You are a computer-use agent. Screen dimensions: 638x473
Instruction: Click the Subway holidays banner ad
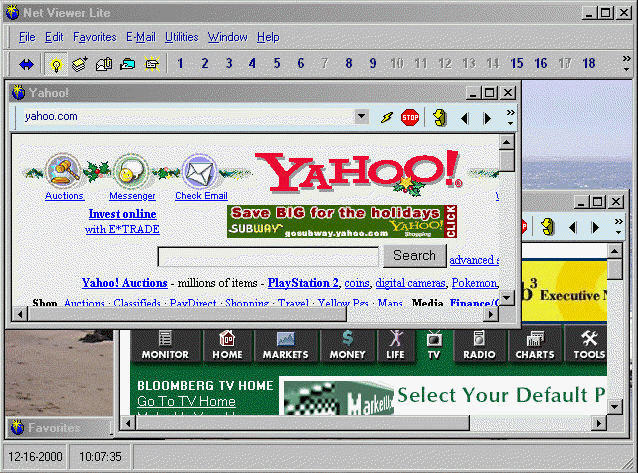click(342, 221)
